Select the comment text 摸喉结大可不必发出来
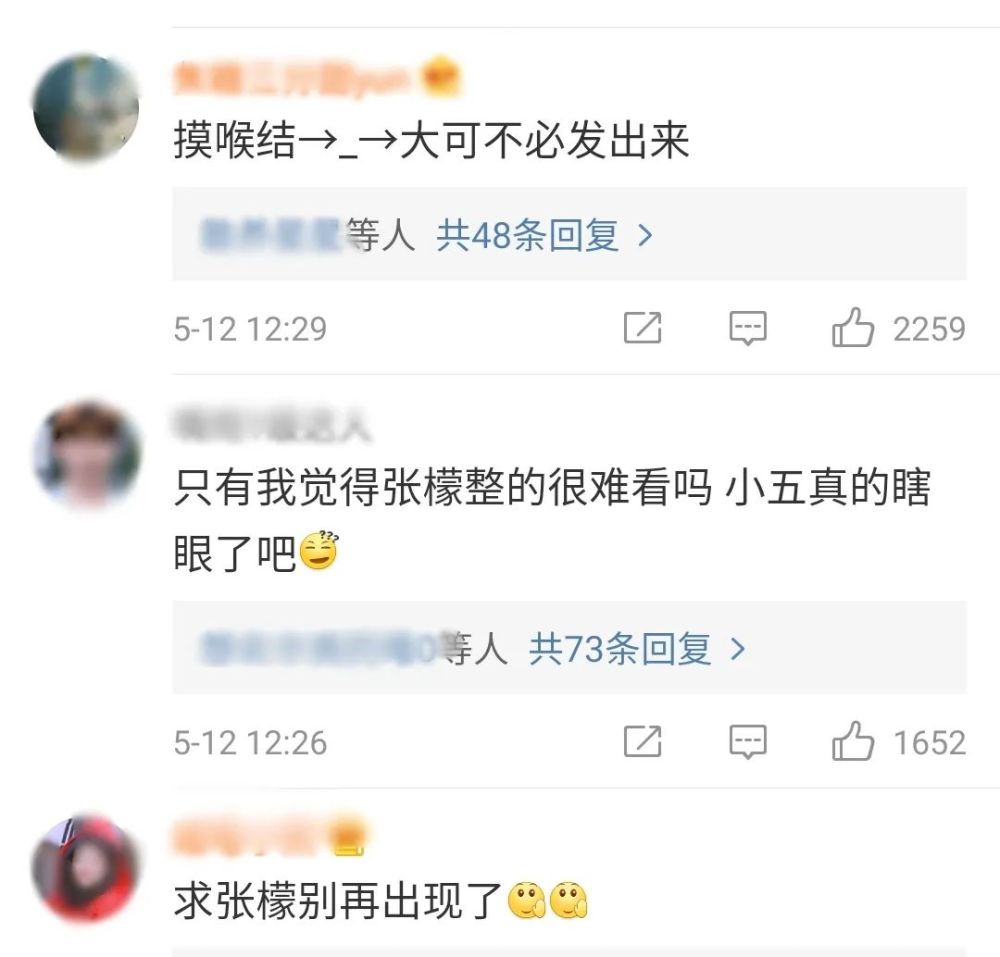Screen dimensions: 1000x957 tap(432, 140)
